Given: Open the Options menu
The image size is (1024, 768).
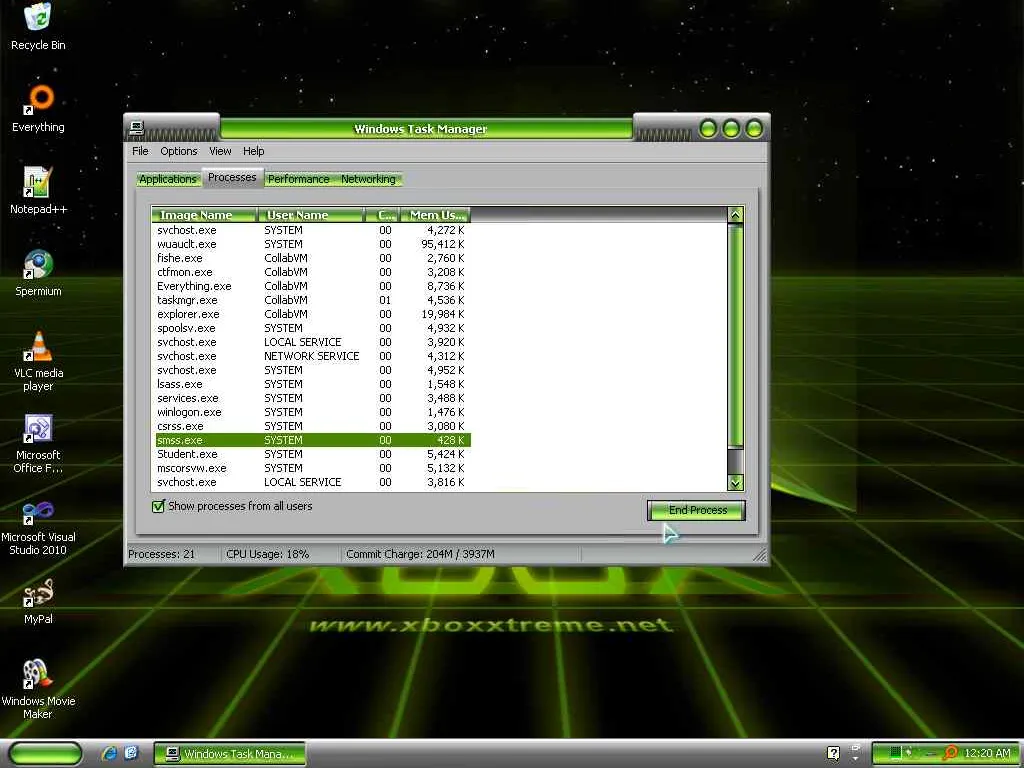Looking at the screenshot, I should pos(178,151).
